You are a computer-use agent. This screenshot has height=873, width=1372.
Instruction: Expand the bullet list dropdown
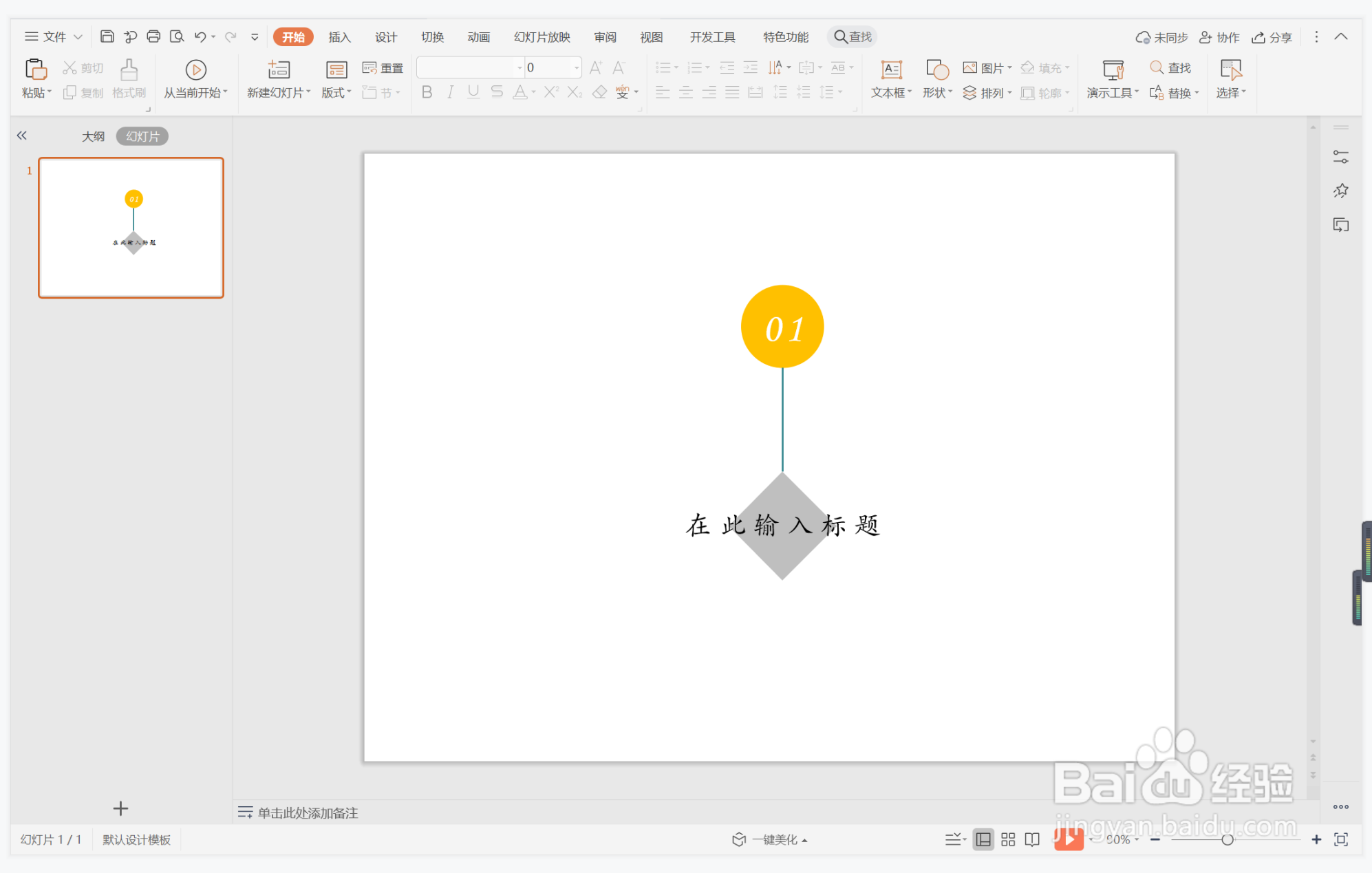676,67
